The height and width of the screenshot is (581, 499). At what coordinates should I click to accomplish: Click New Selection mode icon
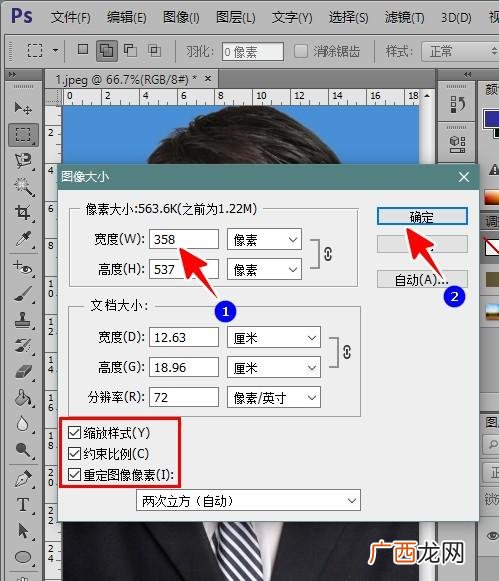click(x=83, y=49)
